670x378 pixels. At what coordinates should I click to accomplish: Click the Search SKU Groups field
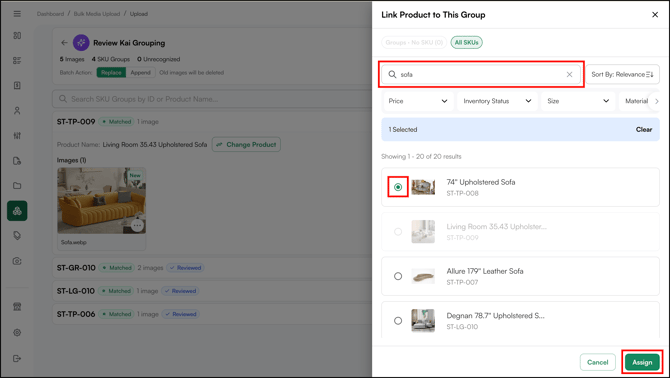point(212,99)
